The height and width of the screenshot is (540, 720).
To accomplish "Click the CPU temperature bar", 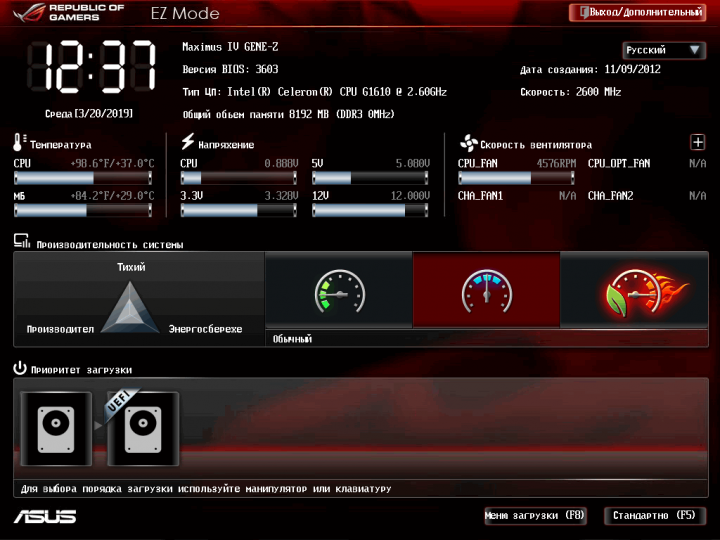I will pos(83,178).
